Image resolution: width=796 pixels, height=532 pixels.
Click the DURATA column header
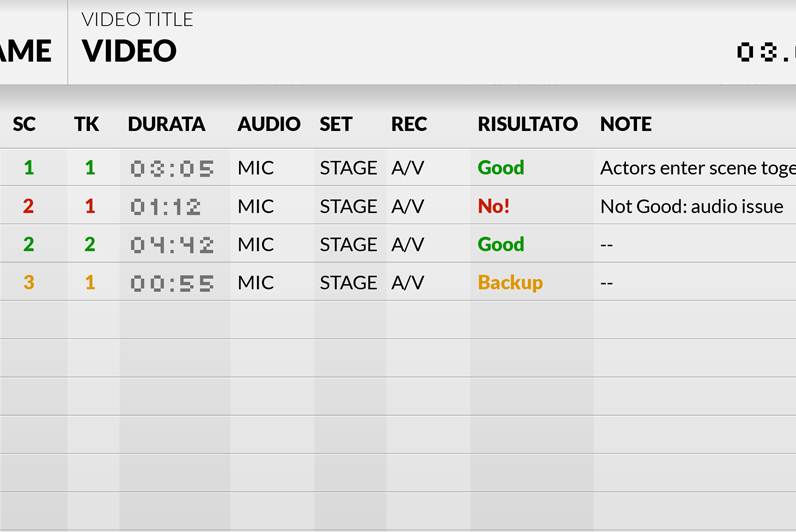coord(166,125)
